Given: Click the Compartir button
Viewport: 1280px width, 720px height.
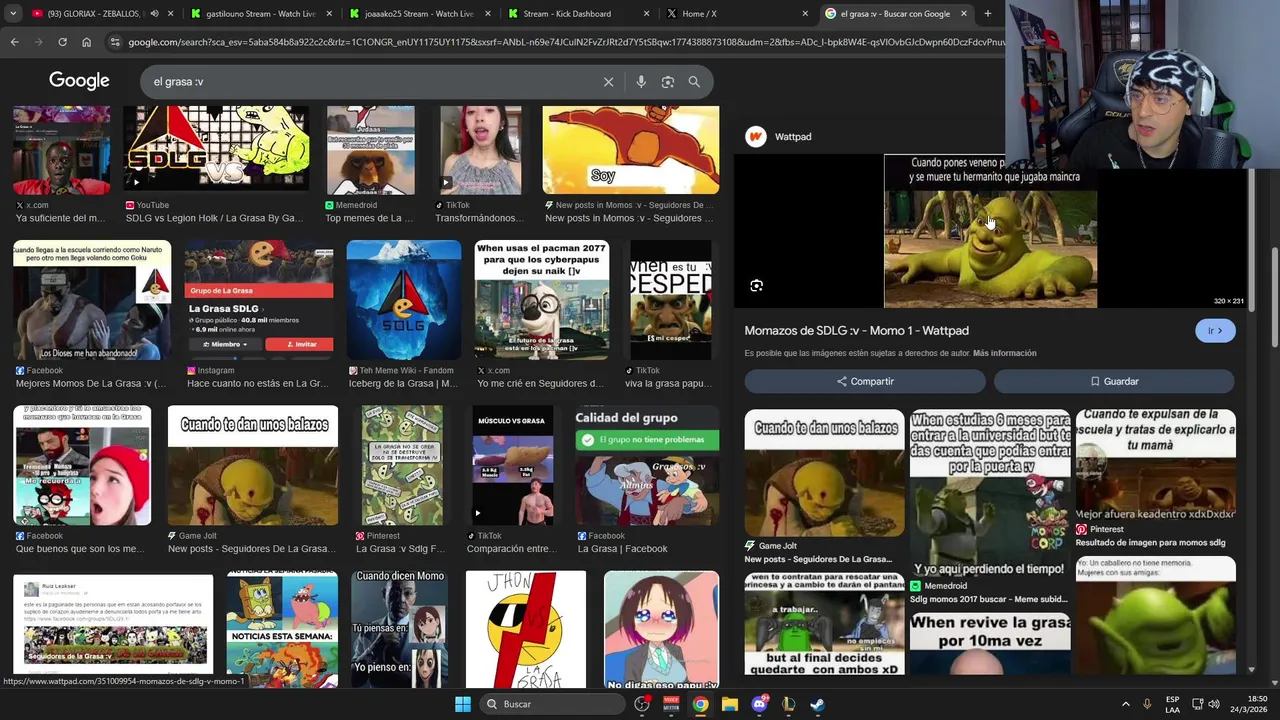Looking at the screenshot, I should (x=865, y=381).
